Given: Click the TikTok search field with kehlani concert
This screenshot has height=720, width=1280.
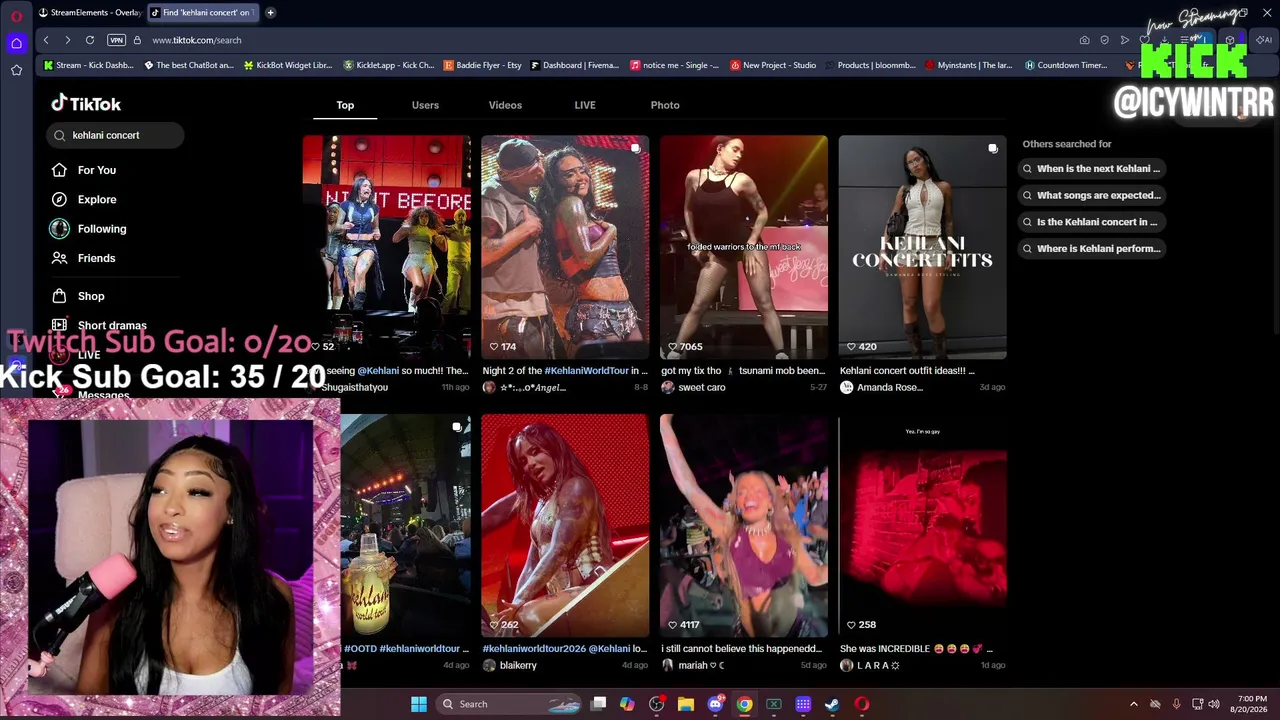Looking at the screenshot, I should [x=115, y=135].
